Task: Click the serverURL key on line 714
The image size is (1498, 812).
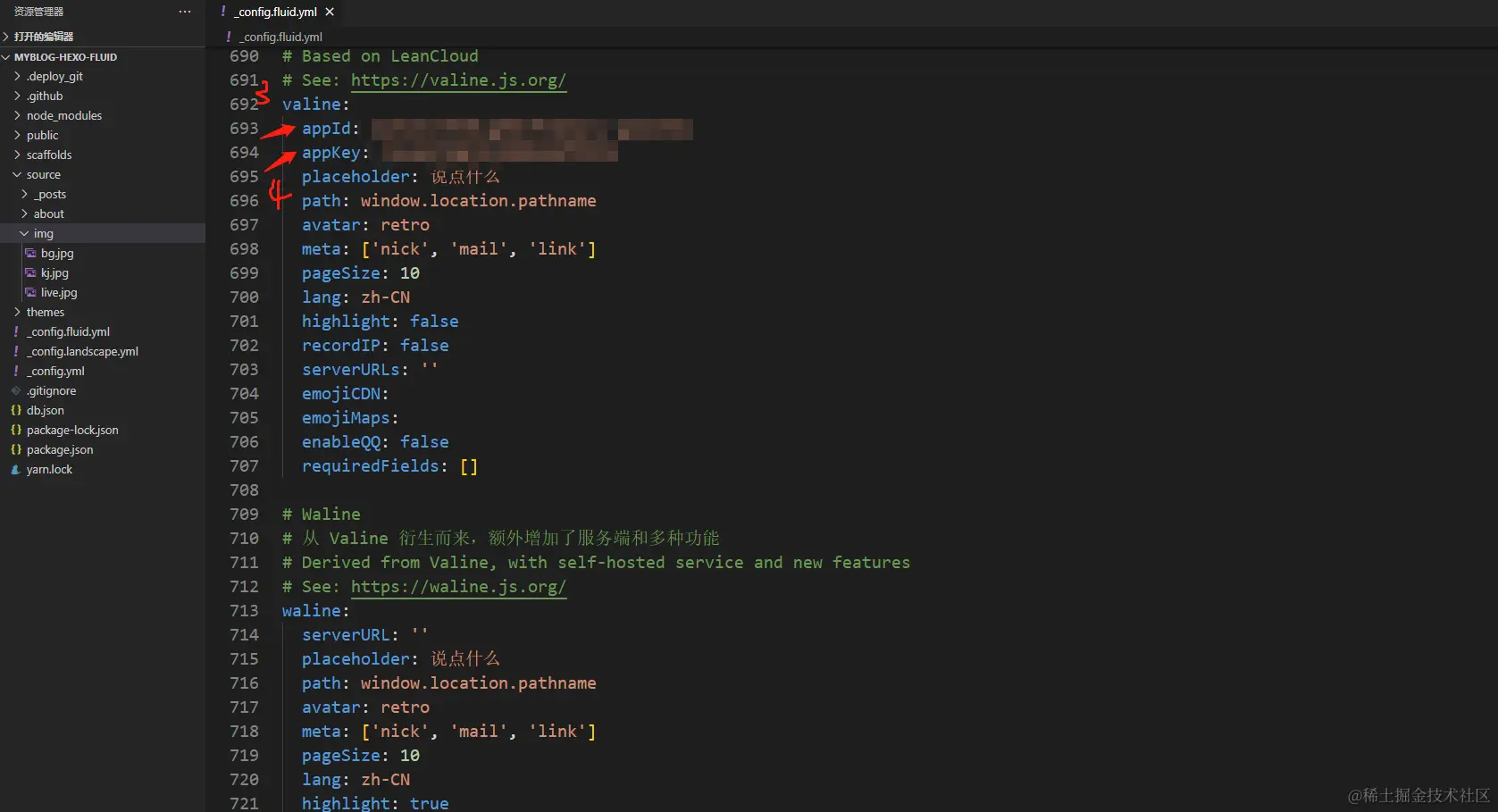Action: [346, 635]
